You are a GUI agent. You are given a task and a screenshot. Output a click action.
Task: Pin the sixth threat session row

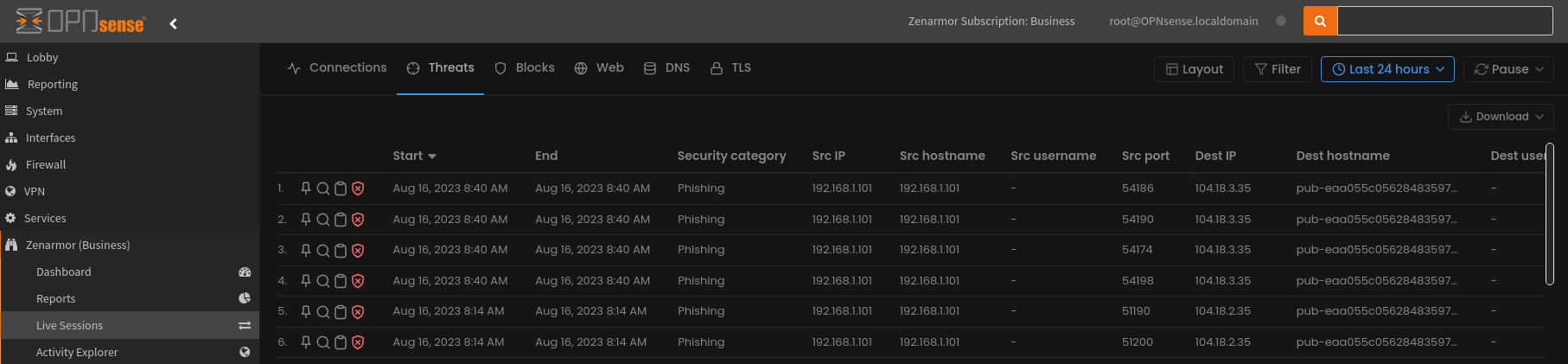point(305,342)
